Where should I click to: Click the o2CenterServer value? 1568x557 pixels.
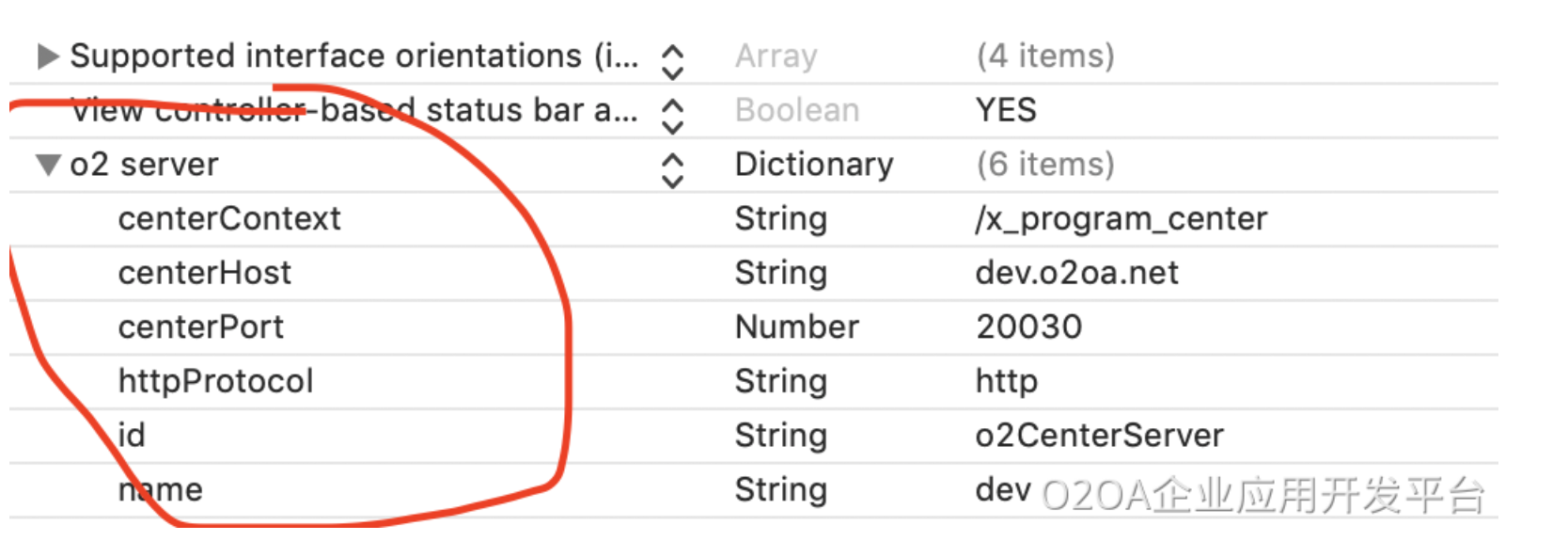coord(1100,436)
